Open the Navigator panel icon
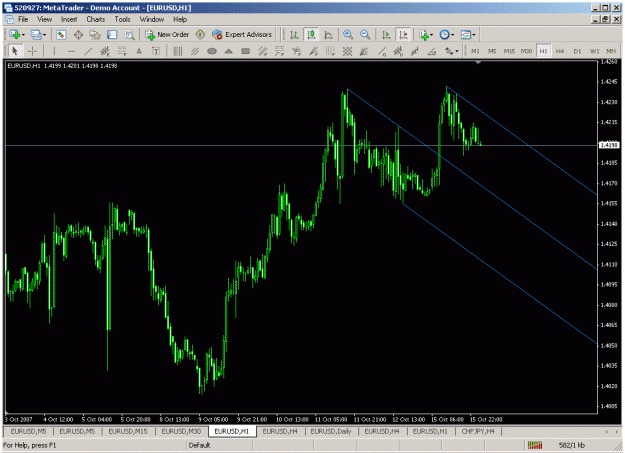Viewport: 625px width, 453px height. [95, 35]
